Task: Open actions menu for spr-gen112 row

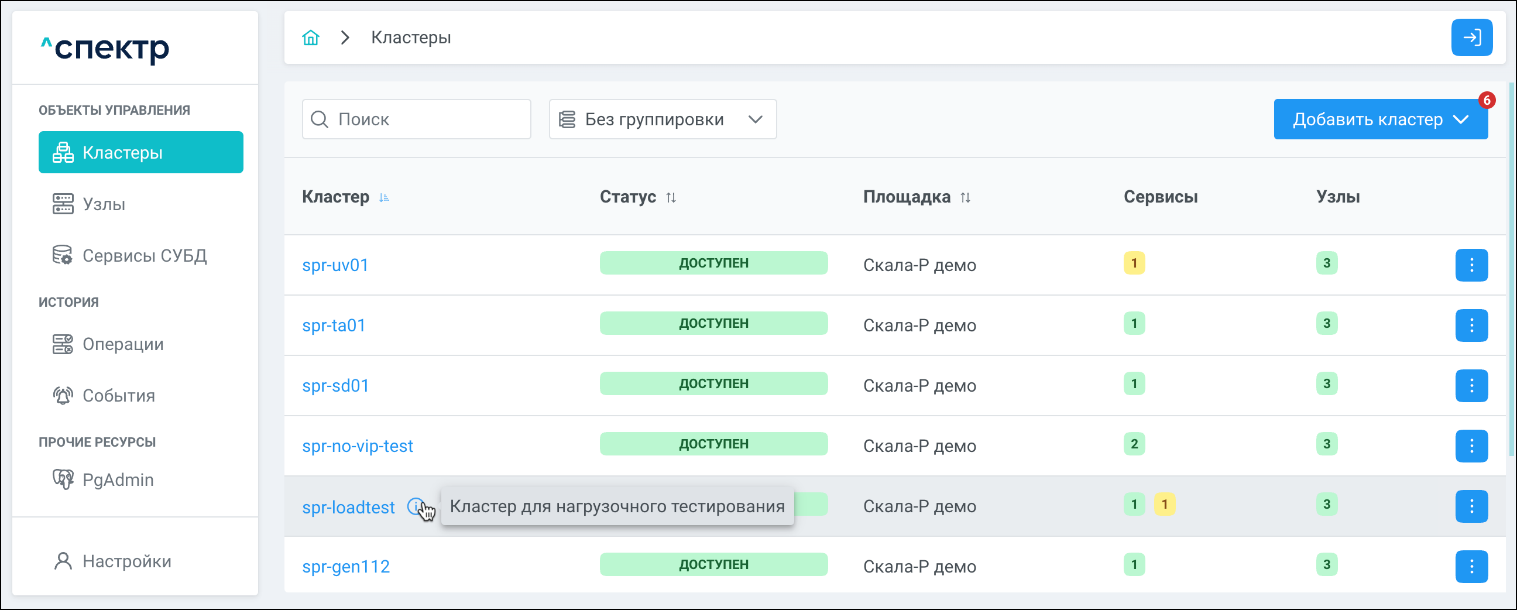Action: click(1471, 566)
